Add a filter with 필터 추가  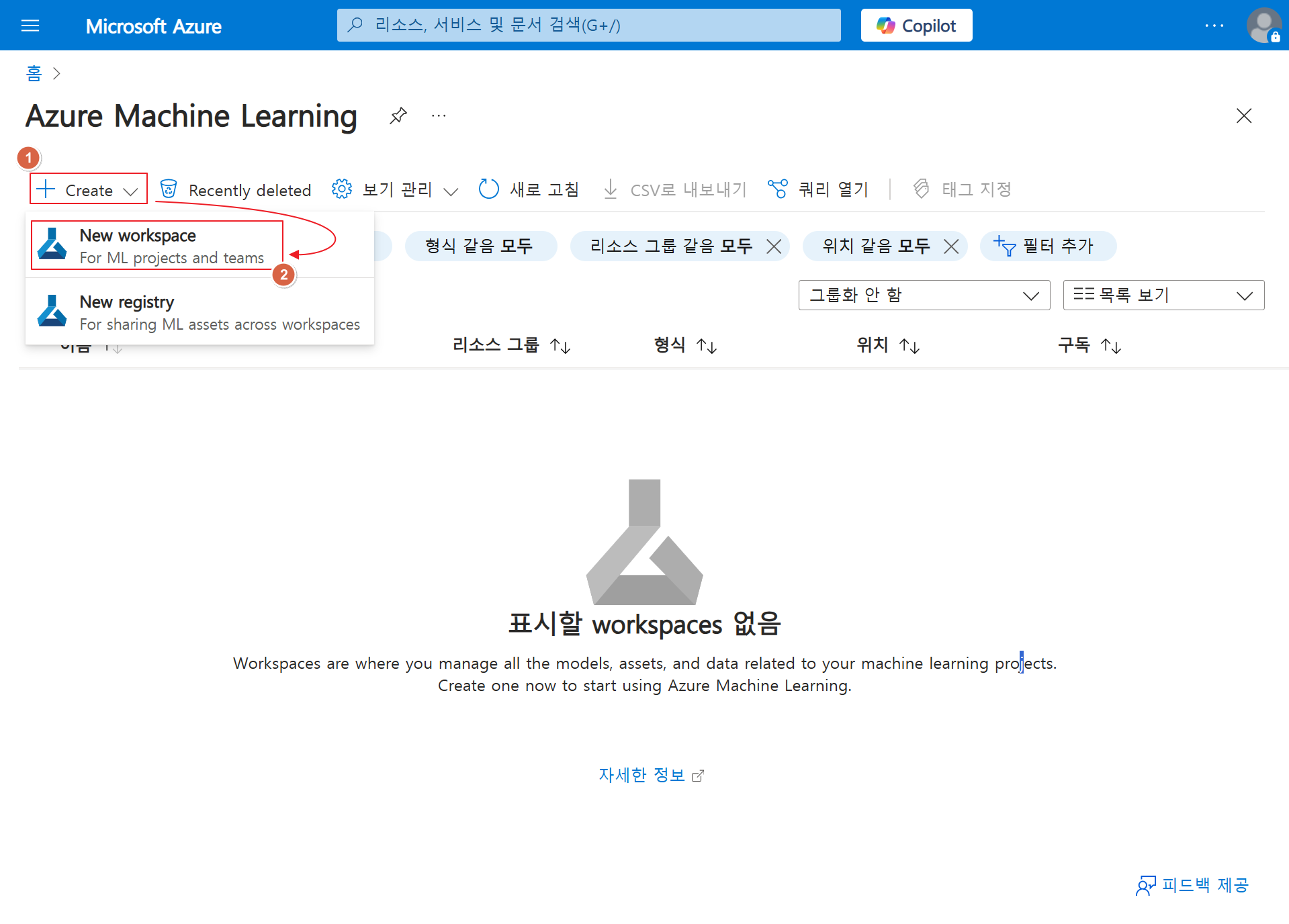[x=1048, y=246]
